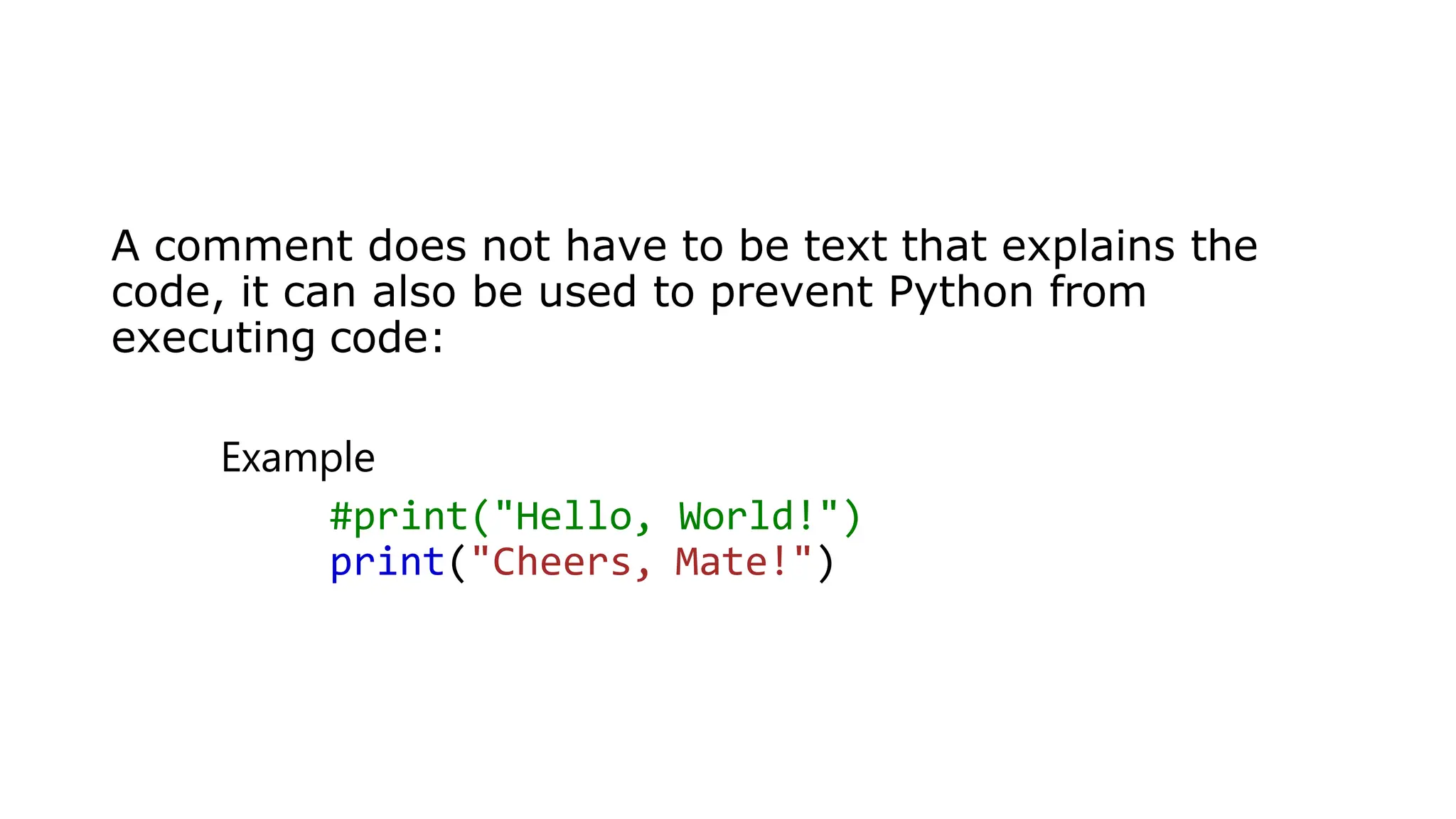Click the opening letter "A" of the paragraph
This screenshot has height=819, width=1456.
click(x=125, y=246)
